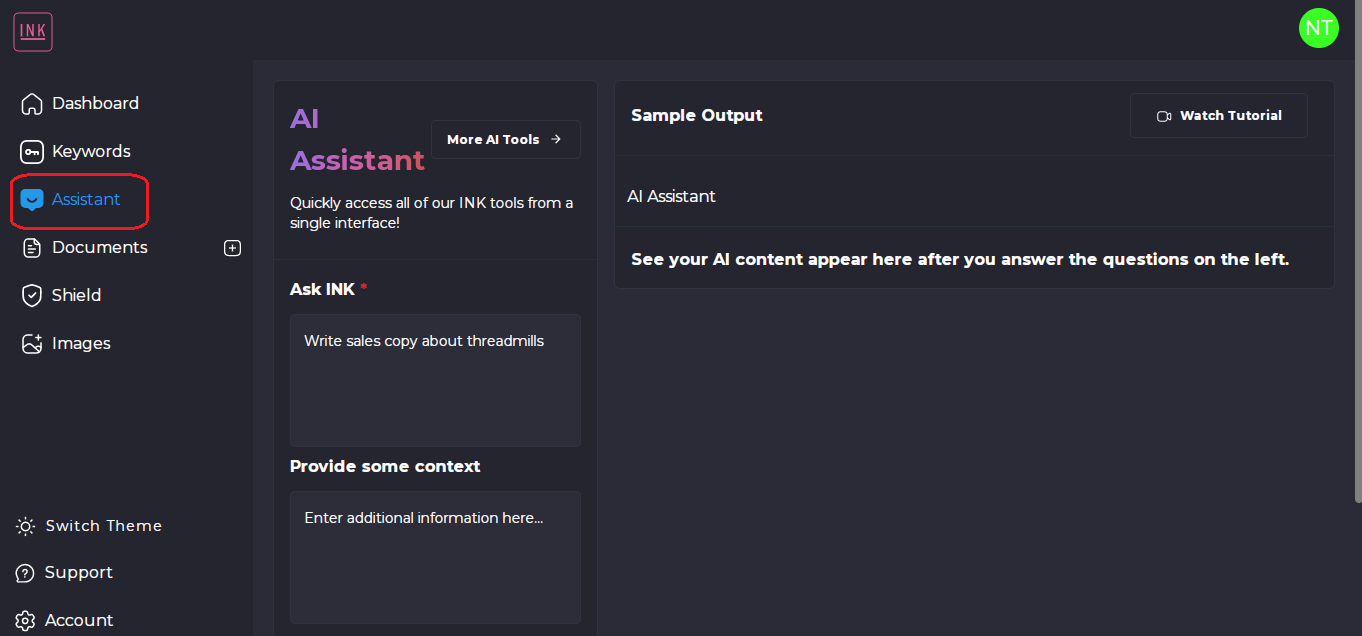Screen dimensions: 1362x636
Task: Click the Sample Output heading
Action: (697, 116)
